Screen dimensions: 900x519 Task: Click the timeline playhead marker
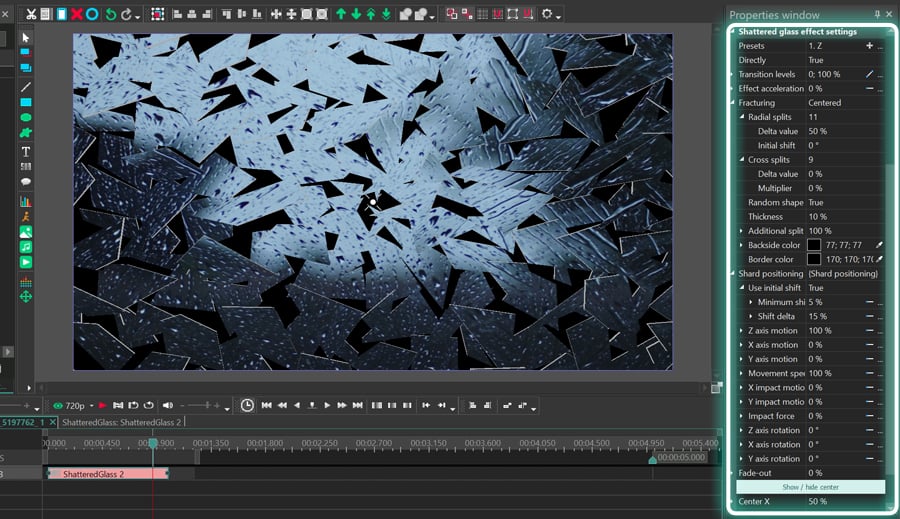[x=153, y=443]
